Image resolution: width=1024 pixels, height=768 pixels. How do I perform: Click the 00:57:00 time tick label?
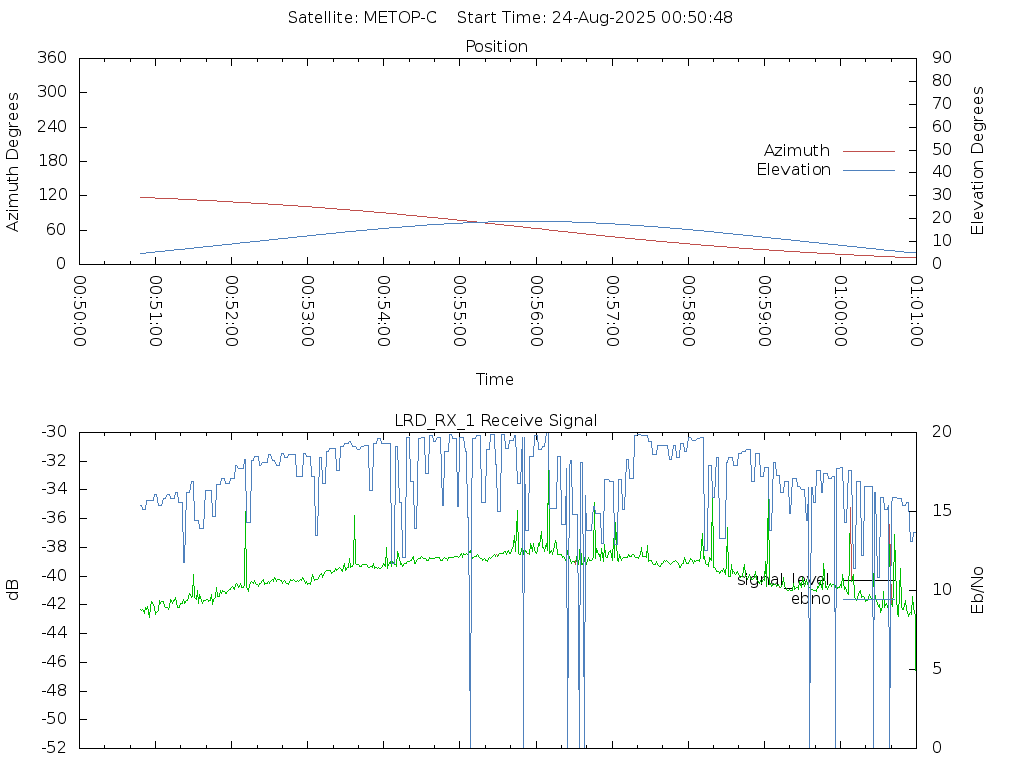tap(612, 311)
